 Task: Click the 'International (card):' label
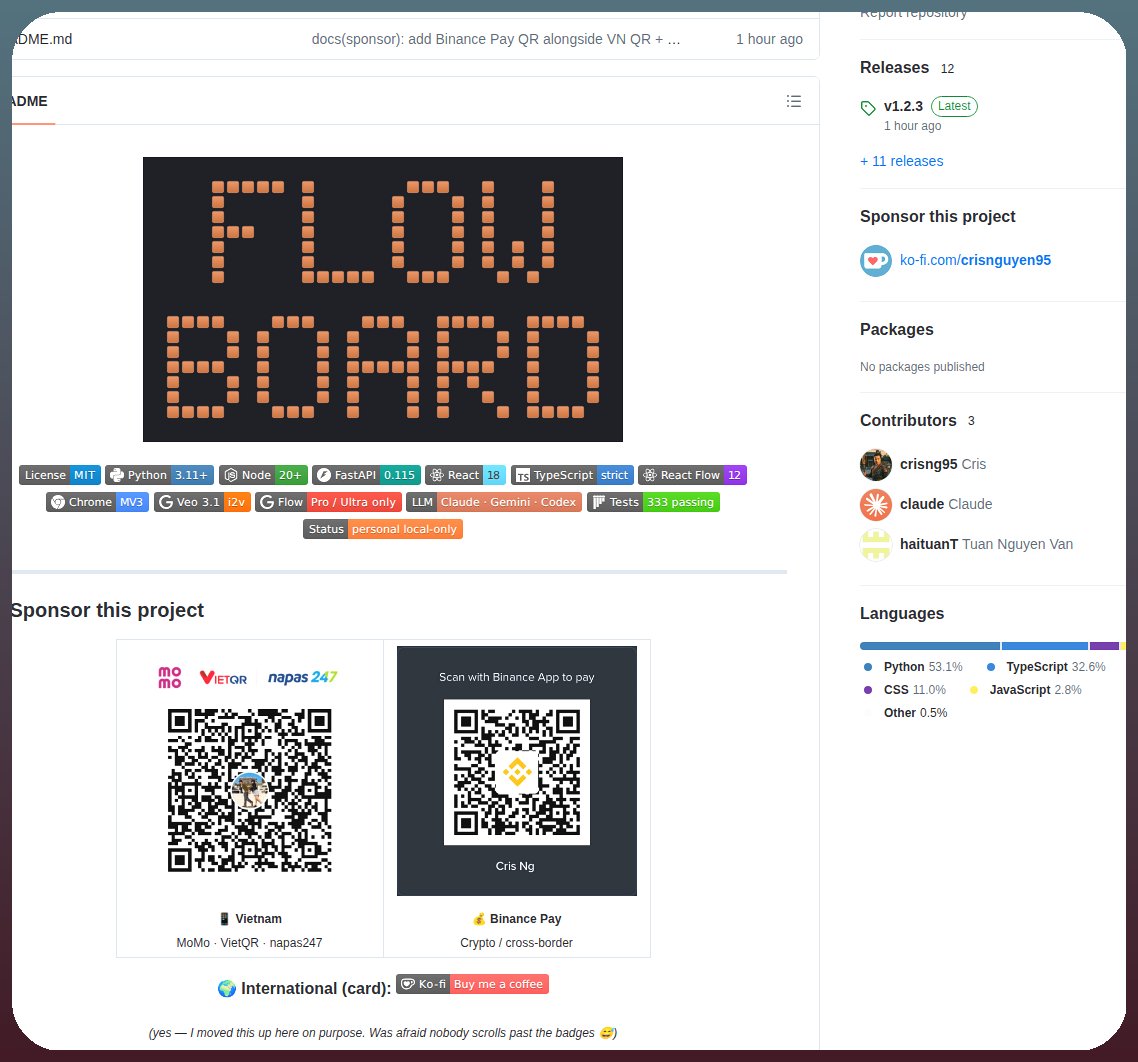coord(316,988)
